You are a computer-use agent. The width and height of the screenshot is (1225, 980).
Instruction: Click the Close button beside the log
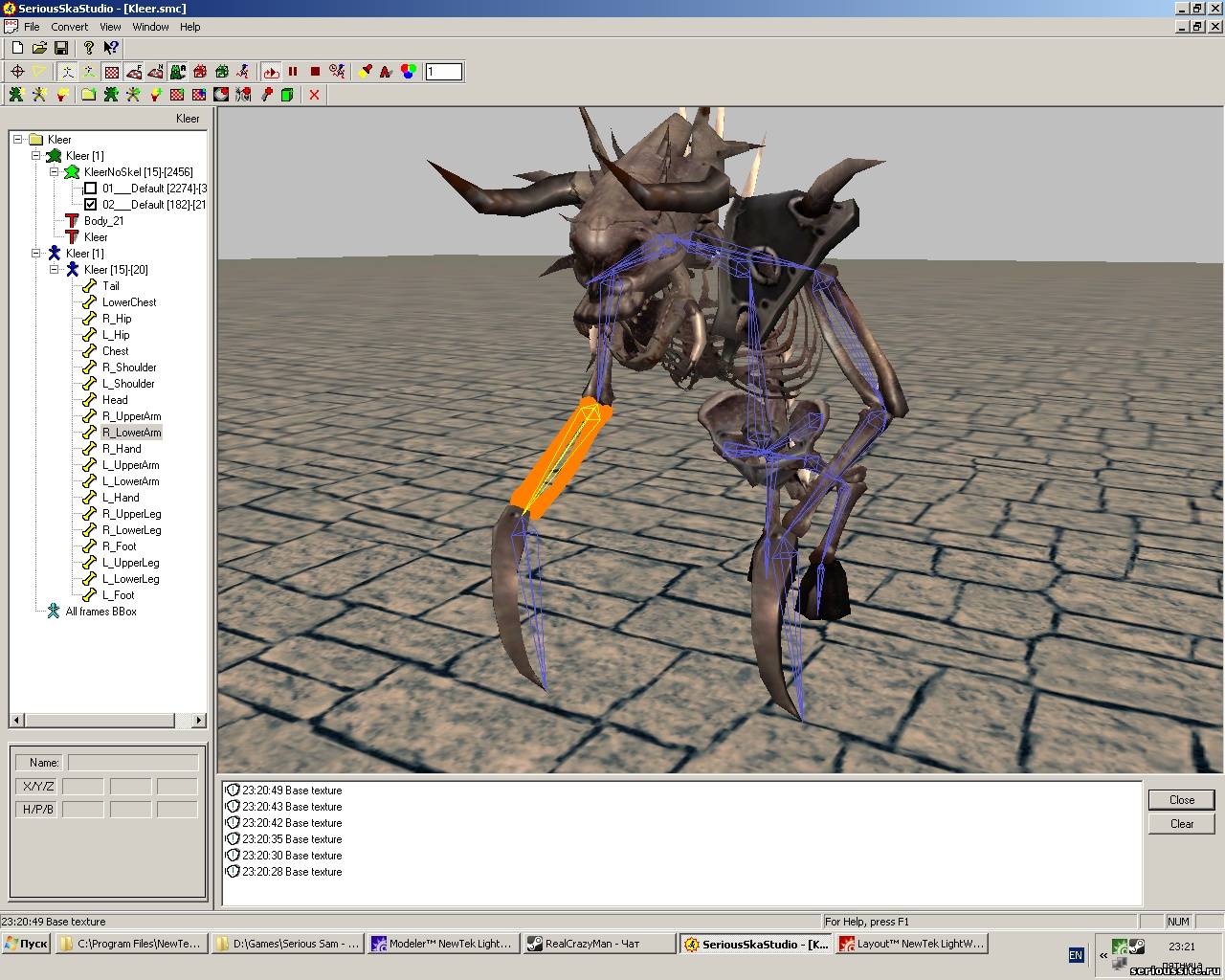point(1182,800)
